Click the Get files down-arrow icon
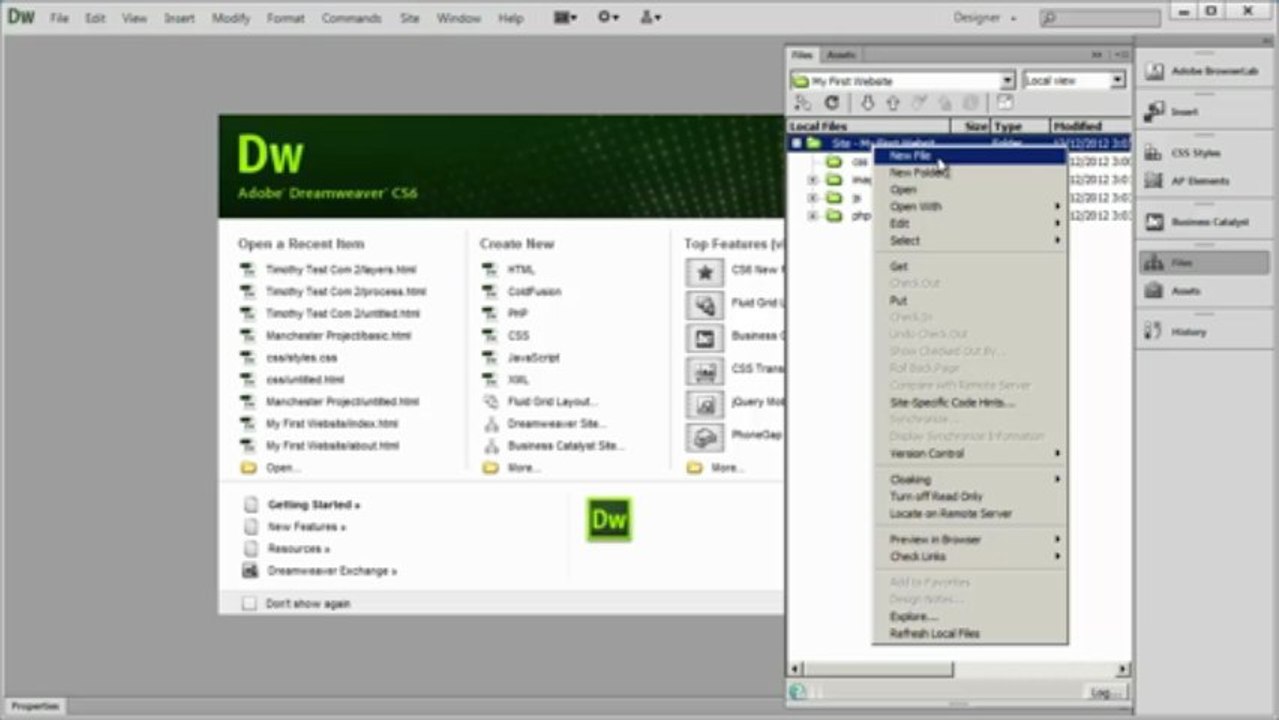This screenshot has height=720, width=1279. tap(868, 103)
